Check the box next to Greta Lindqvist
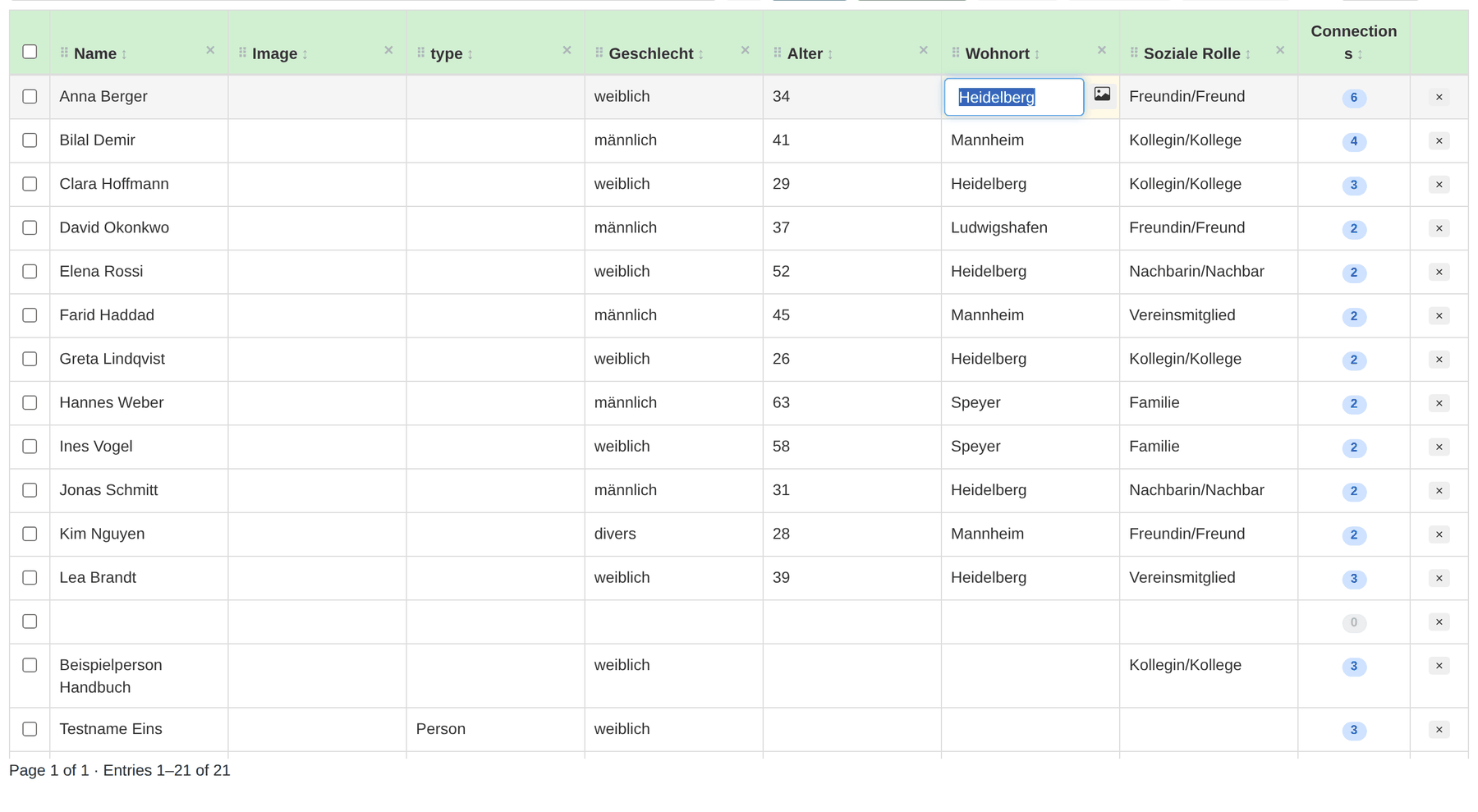 point(30,359)
